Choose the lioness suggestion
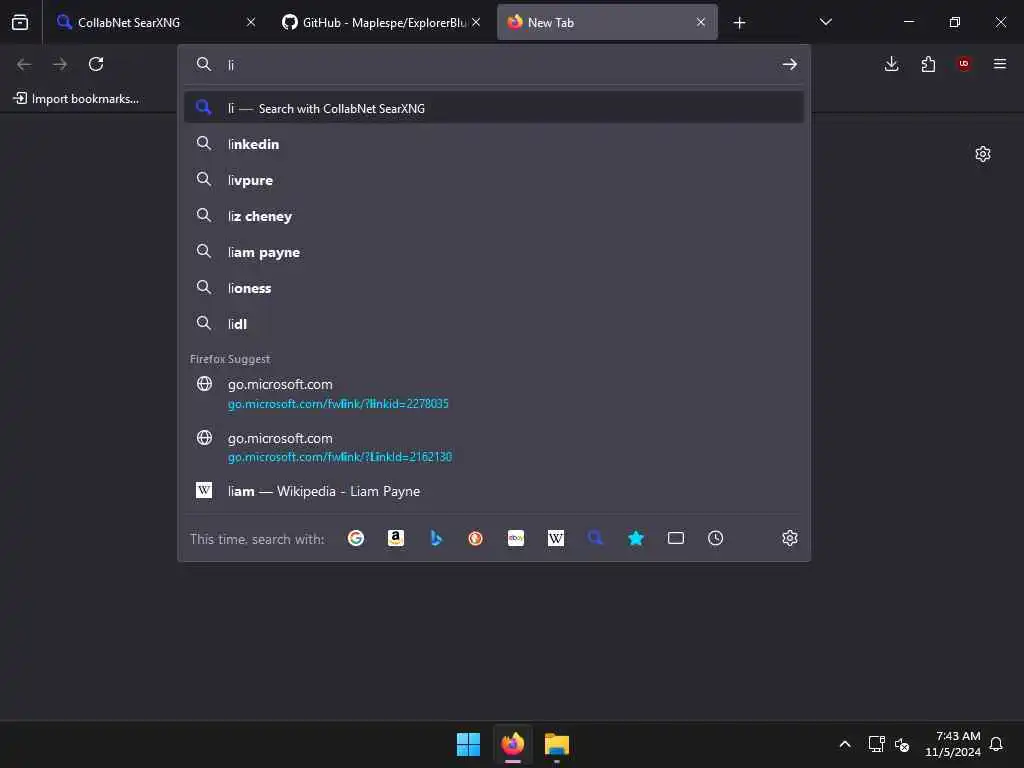 494,287
